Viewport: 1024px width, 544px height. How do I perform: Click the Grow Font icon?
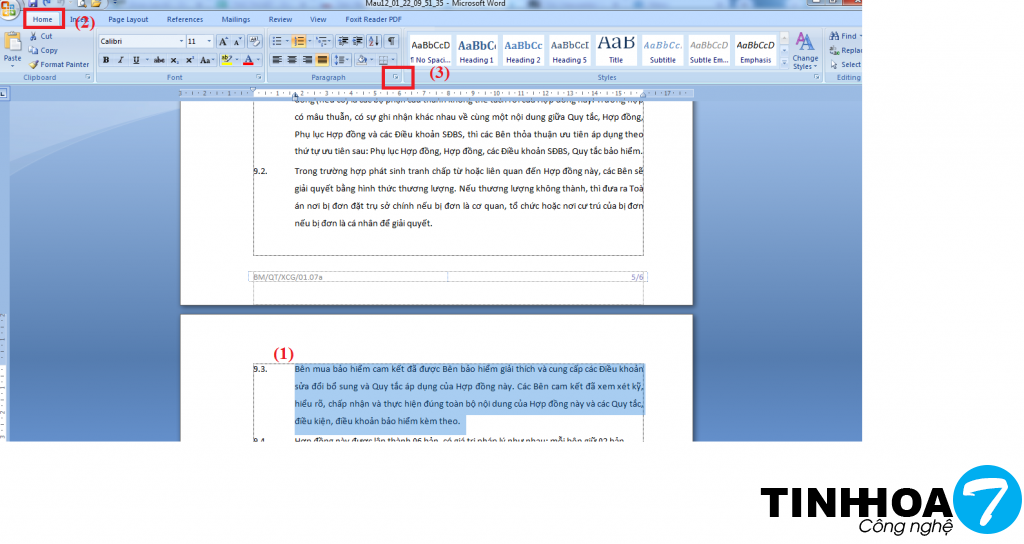[x=223, y=42]
